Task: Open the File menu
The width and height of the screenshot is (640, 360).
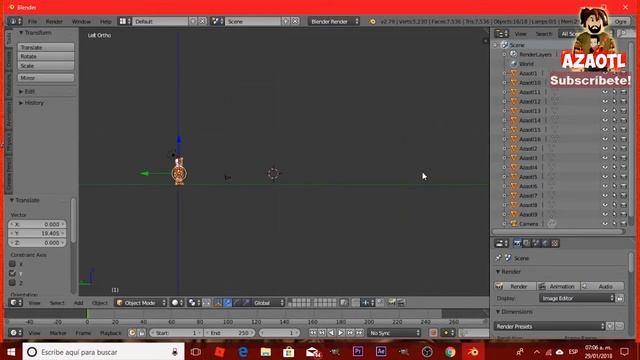Action: pyautogui.click(x=32, y=21)
